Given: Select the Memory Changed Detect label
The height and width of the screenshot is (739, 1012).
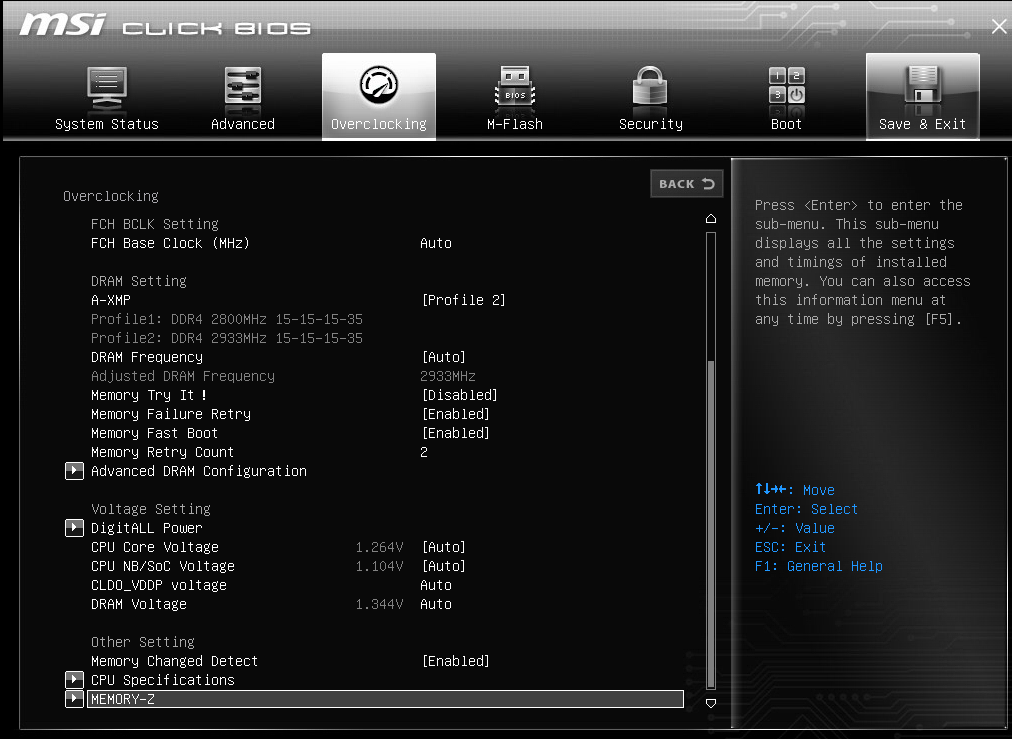Looking at the screenshot, I should click(174, 661).
